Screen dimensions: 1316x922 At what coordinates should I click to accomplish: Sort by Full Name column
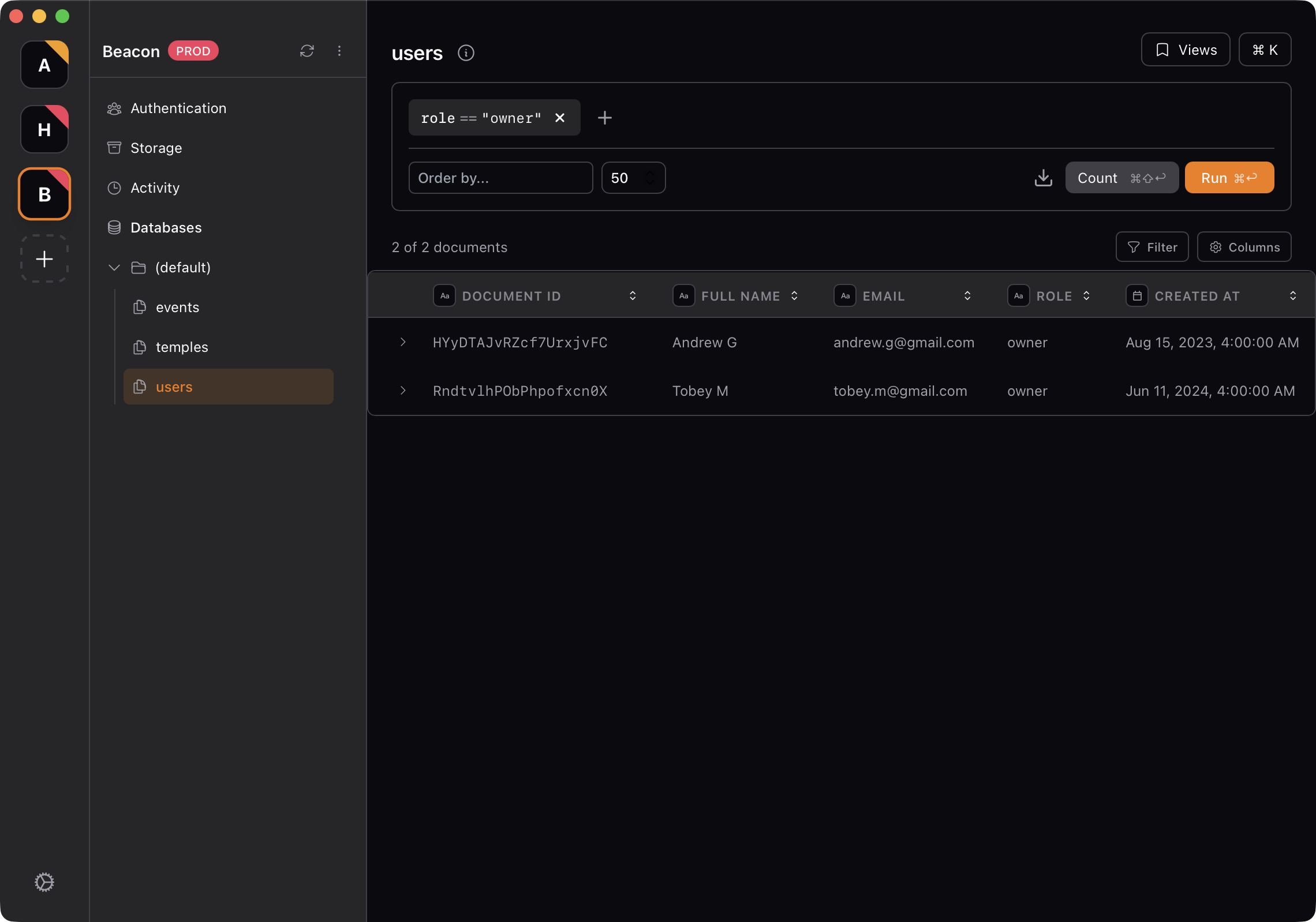coord(794,295)
